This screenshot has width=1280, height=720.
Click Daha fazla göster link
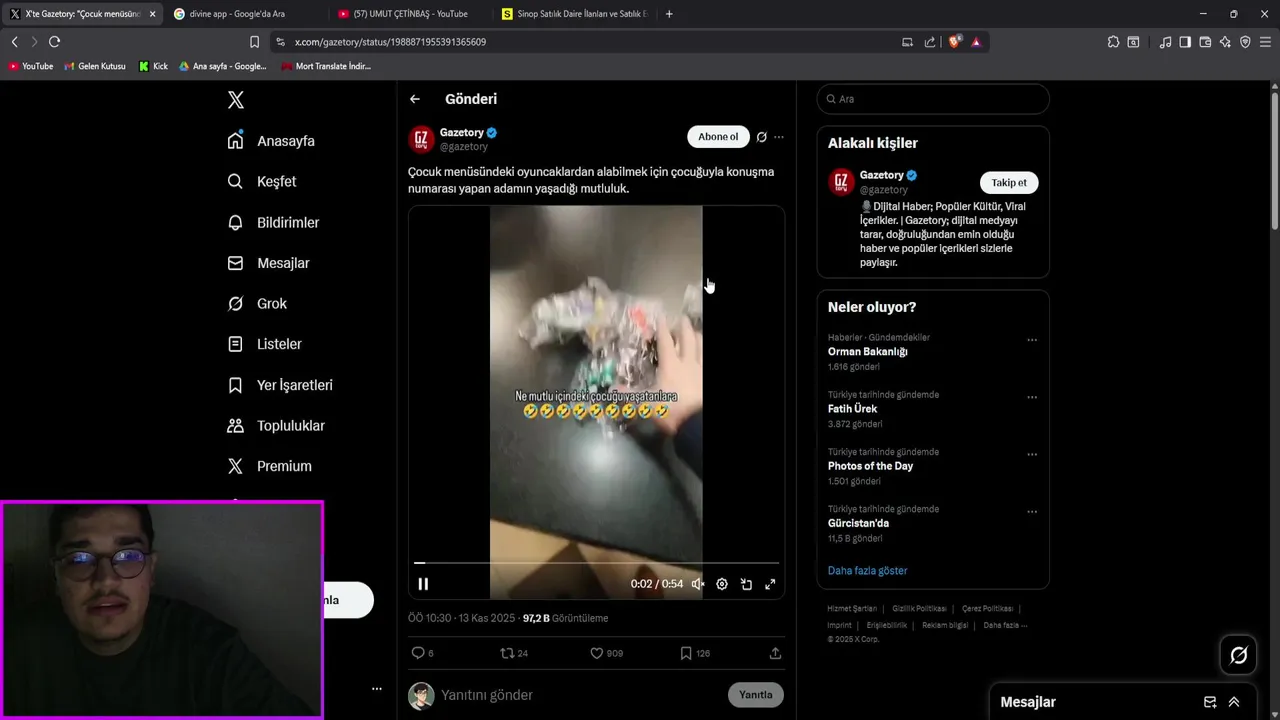[x=868, y=571]
